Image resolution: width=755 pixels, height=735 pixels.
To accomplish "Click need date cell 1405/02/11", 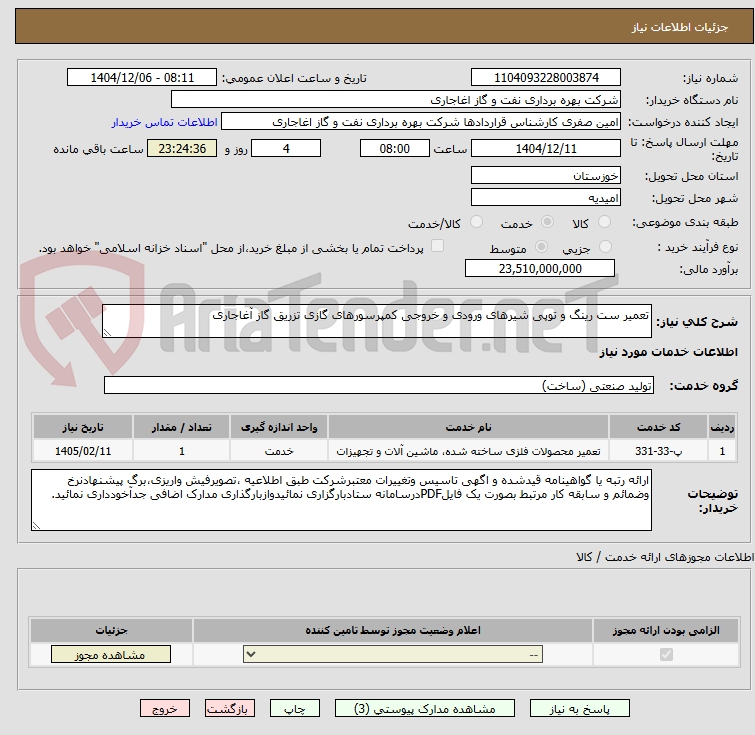I will tap(83, 451).
